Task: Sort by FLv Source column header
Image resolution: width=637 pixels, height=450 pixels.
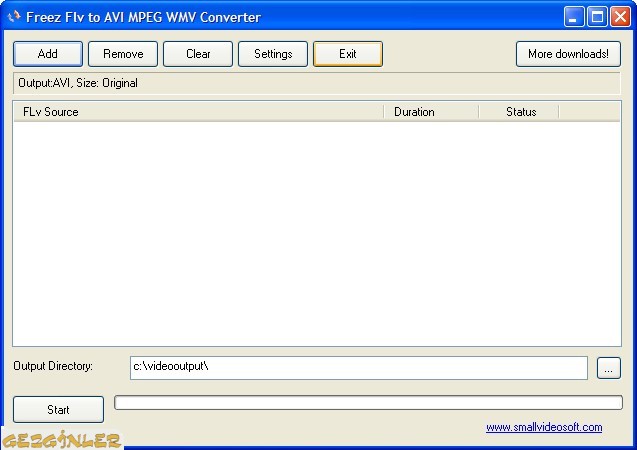Action: click(x=199, y=112)
